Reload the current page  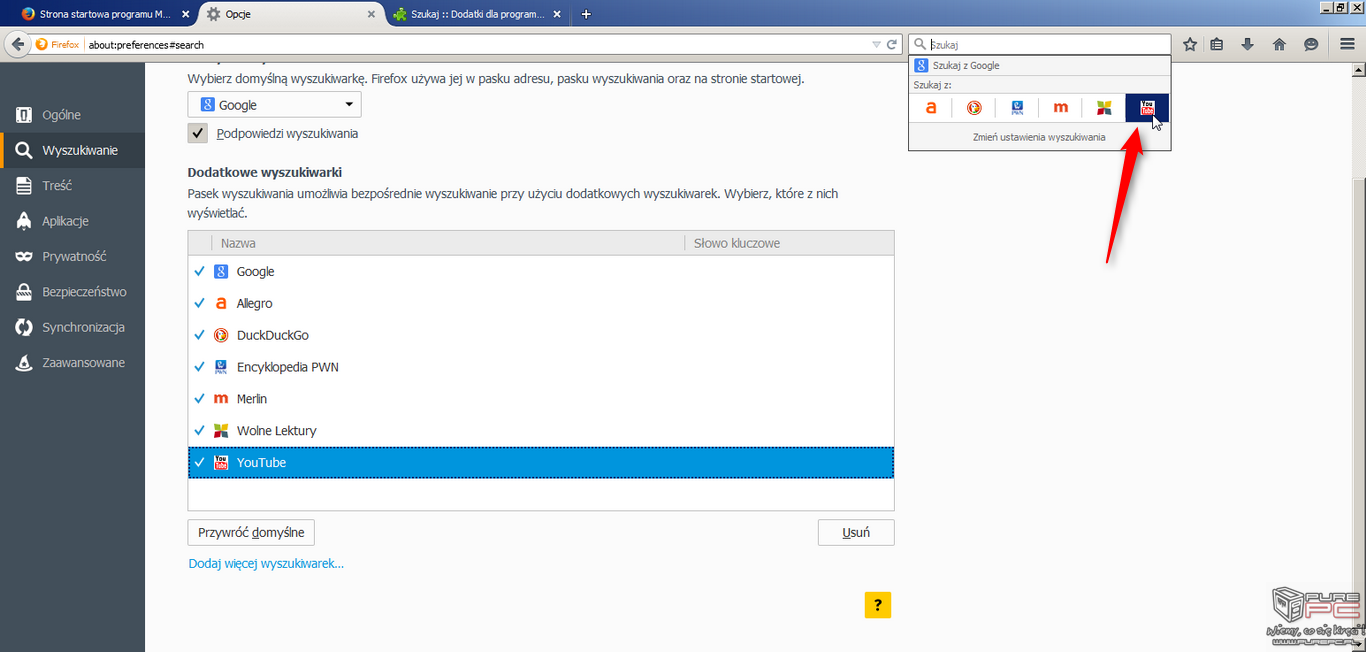[891, 44]
